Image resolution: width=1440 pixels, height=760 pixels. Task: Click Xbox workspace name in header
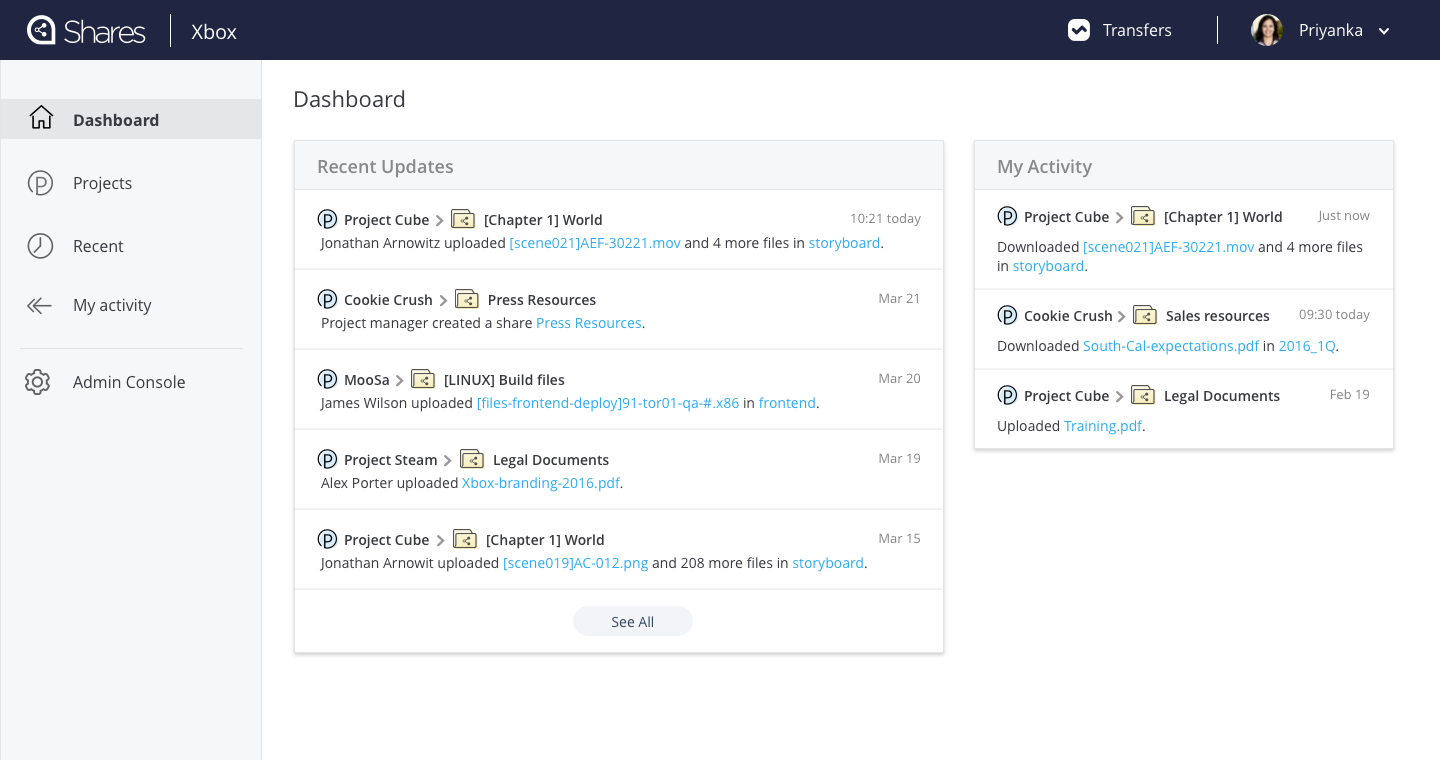[214, 31]
